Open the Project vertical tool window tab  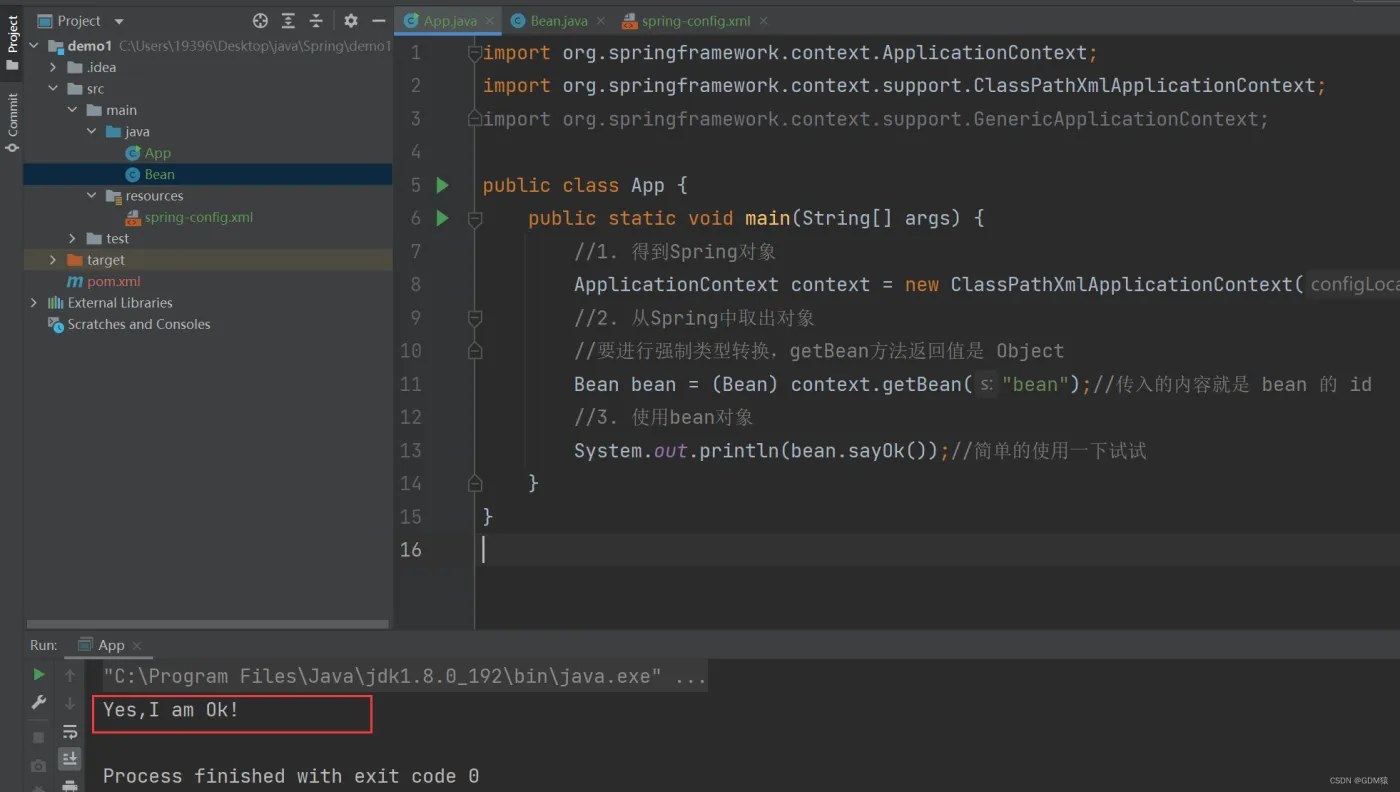coord(12,42)
